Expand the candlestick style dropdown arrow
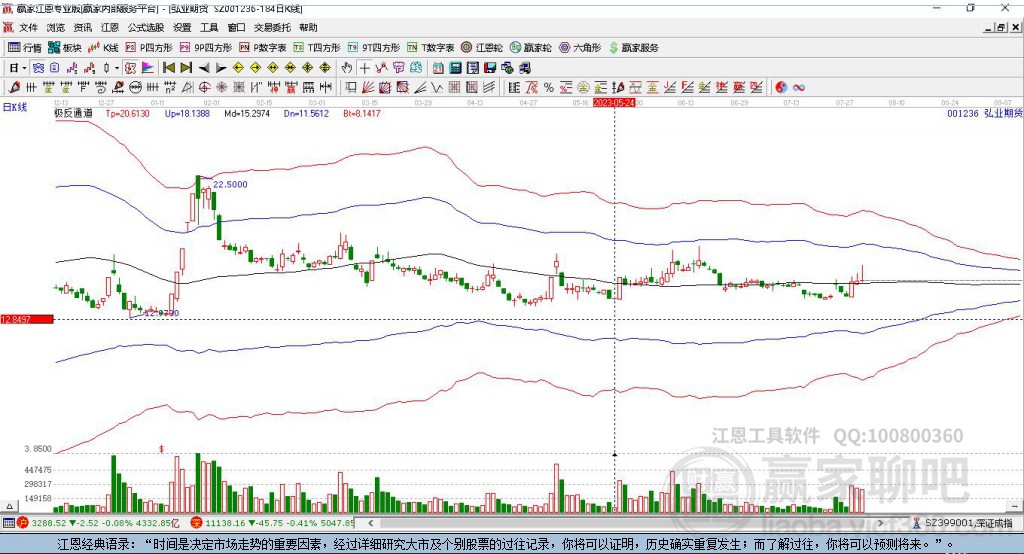This screenshot has height=554, width=1024. (117, 68)
